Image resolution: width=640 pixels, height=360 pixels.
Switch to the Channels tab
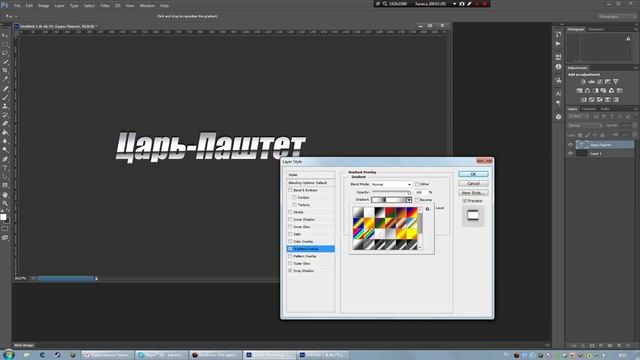(589, 109)
